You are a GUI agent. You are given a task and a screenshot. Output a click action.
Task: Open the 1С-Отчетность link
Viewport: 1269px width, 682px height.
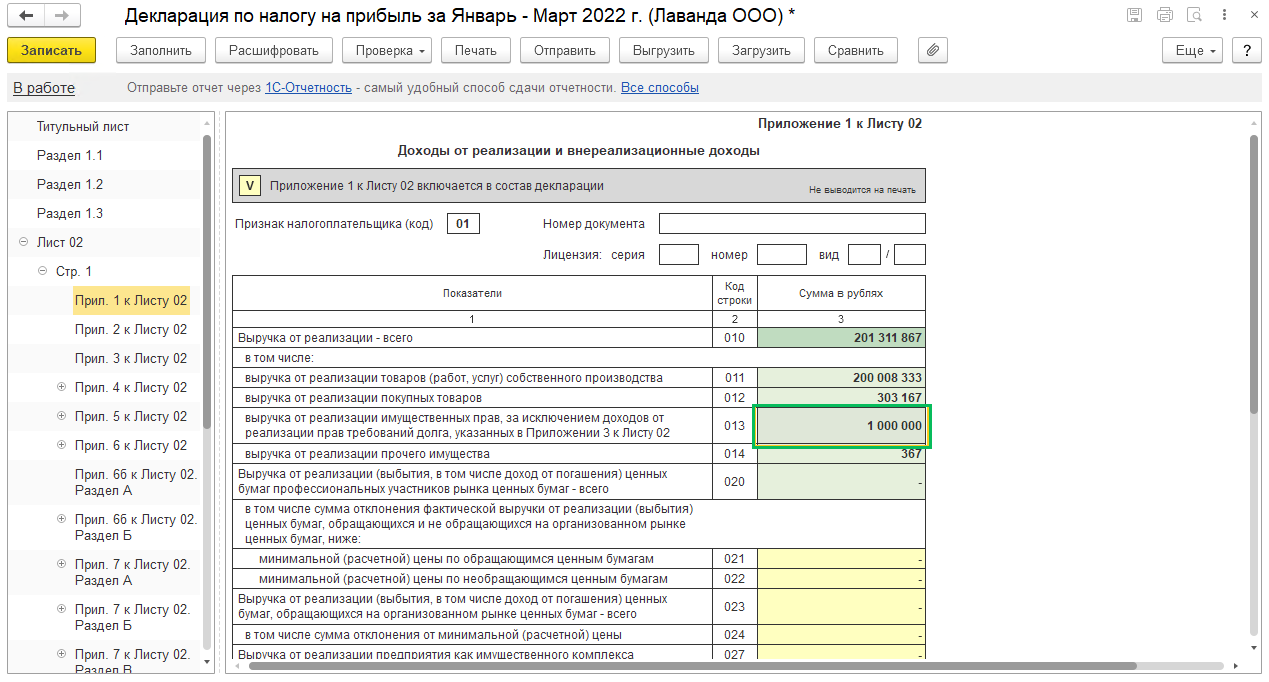point(308,88)
